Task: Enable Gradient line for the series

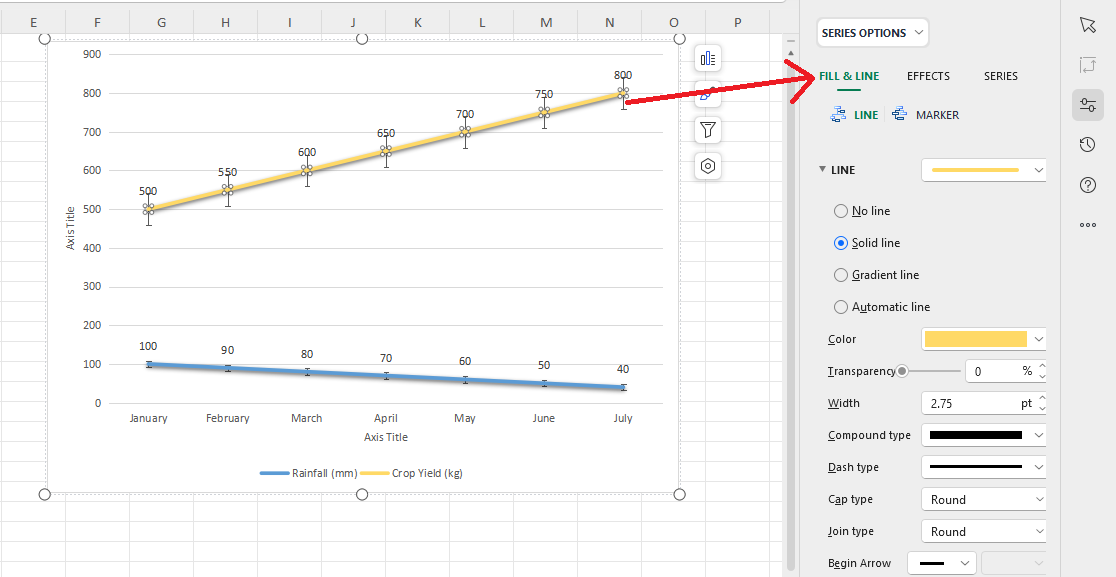Action: 840,274
